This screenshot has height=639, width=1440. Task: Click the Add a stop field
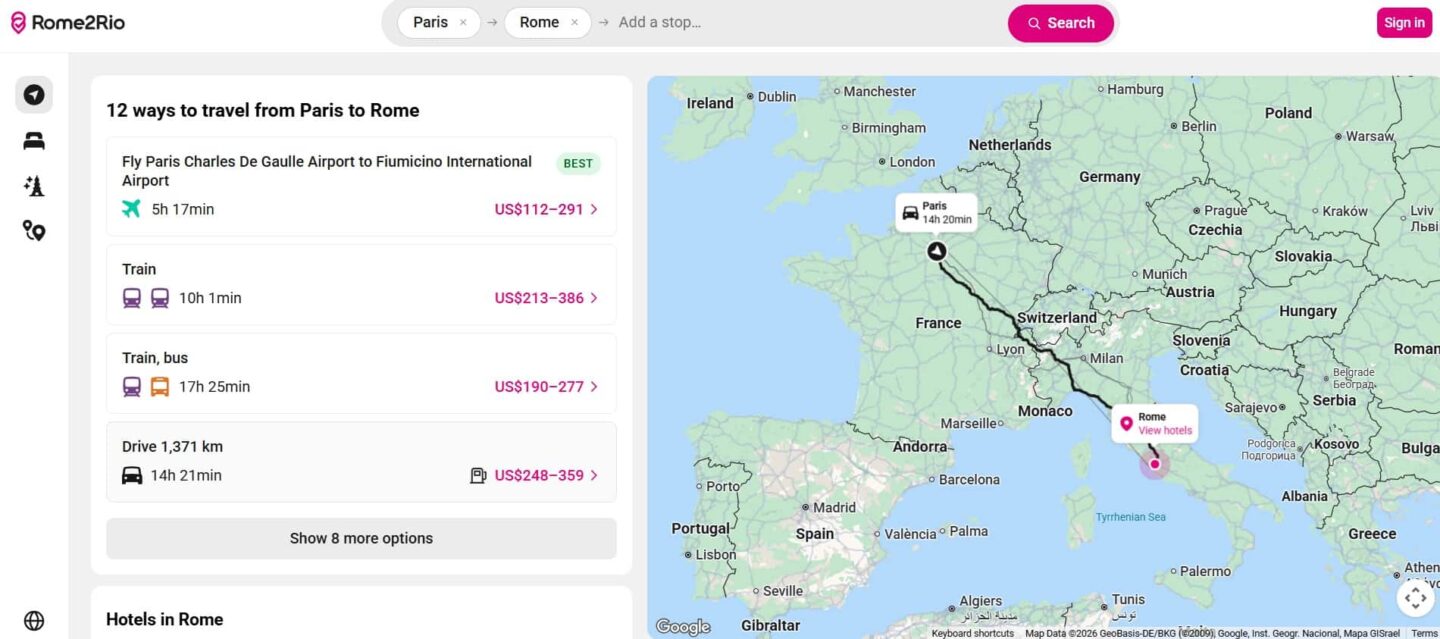pyautogui.click(x=660, y=22)
